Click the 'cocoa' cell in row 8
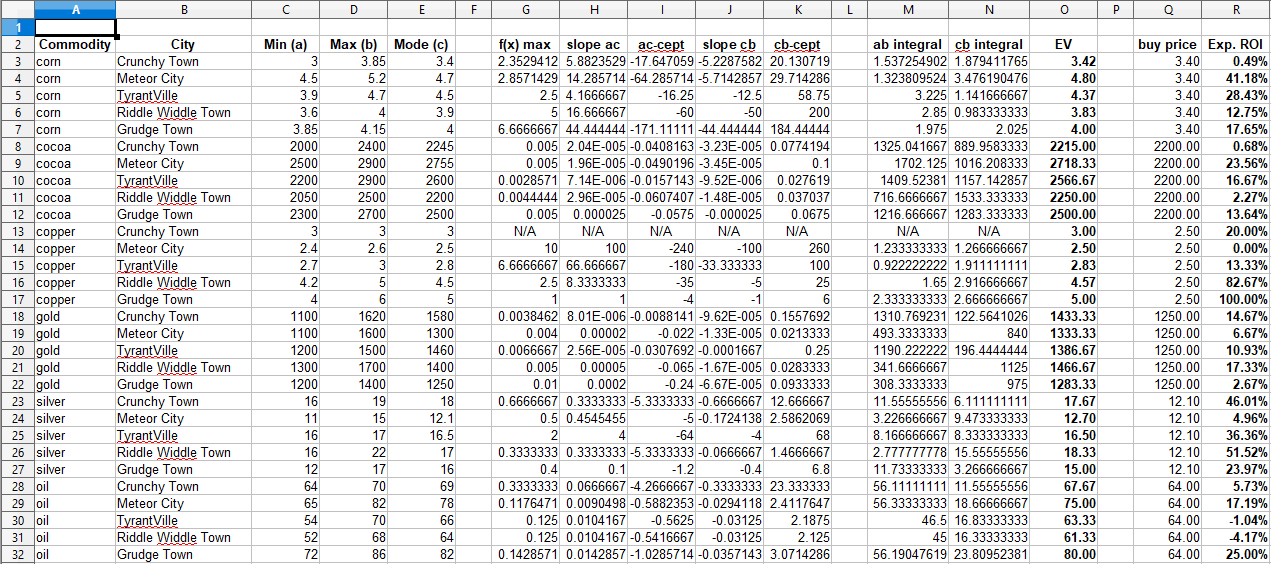The image size is (1271, 564). [76, 146]
